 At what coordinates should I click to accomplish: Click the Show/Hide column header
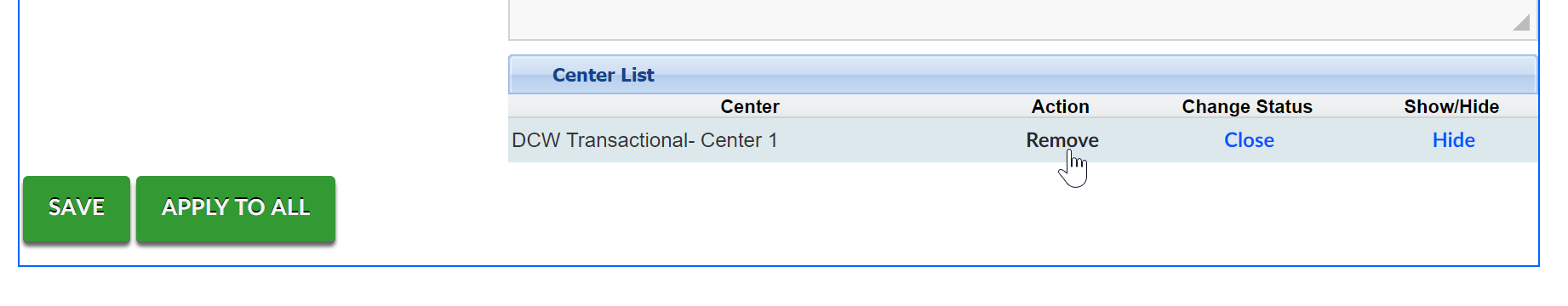point(1451,106)
